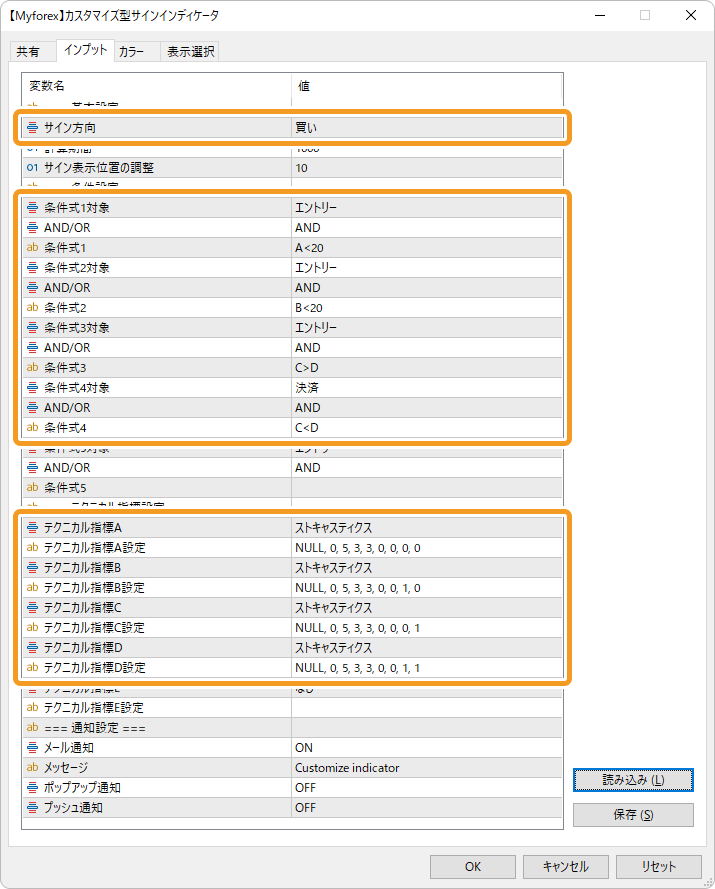Viewport: 715px width, 889px height.
Task: Click the string icon beside メッセージ
Action: point(31,768)
